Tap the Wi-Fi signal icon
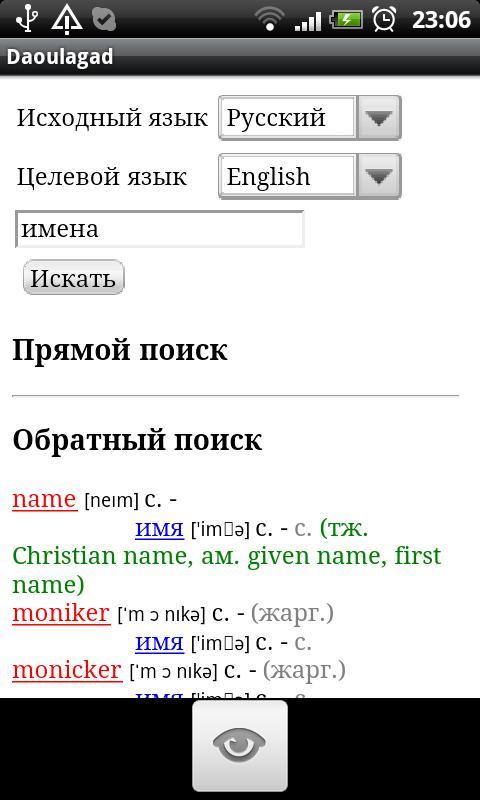The height and width of the screenshot is (800, 480). pyautogui.click(x=270, y=19)
